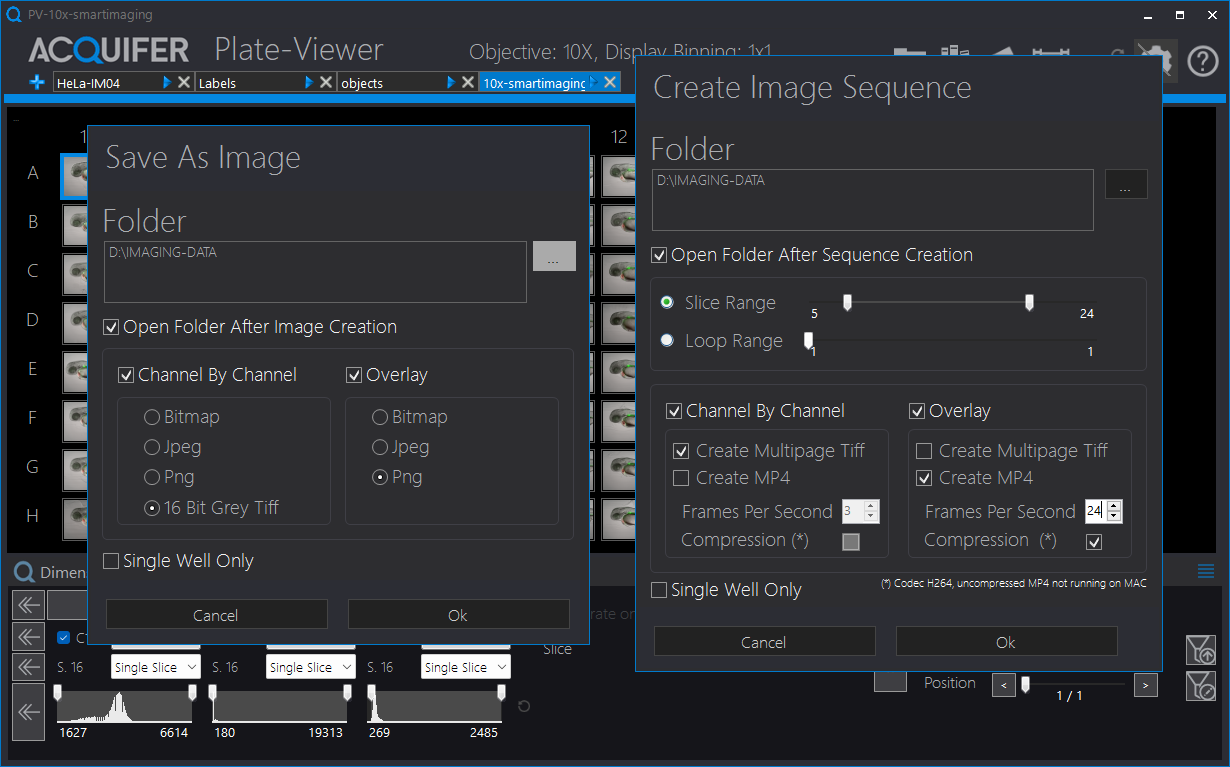Click Ok in Create Image Sequence dialog
Image resolution: width=1230 pixels, height=767 pixels.
(1006, 642)
